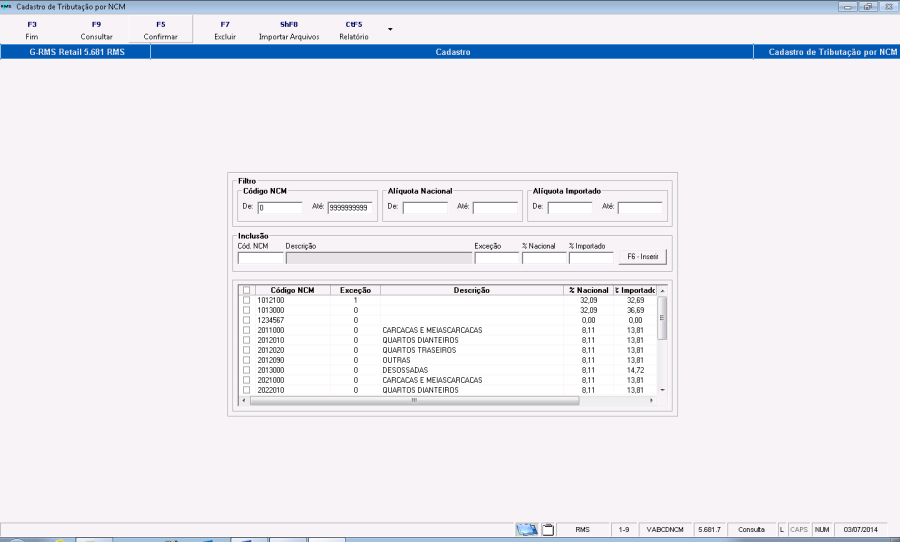Image resolution: width=900 pixels, height=542 pixels.
Task: Click the Cód. NCM inclusion field
Action: [x=261, y=258]
